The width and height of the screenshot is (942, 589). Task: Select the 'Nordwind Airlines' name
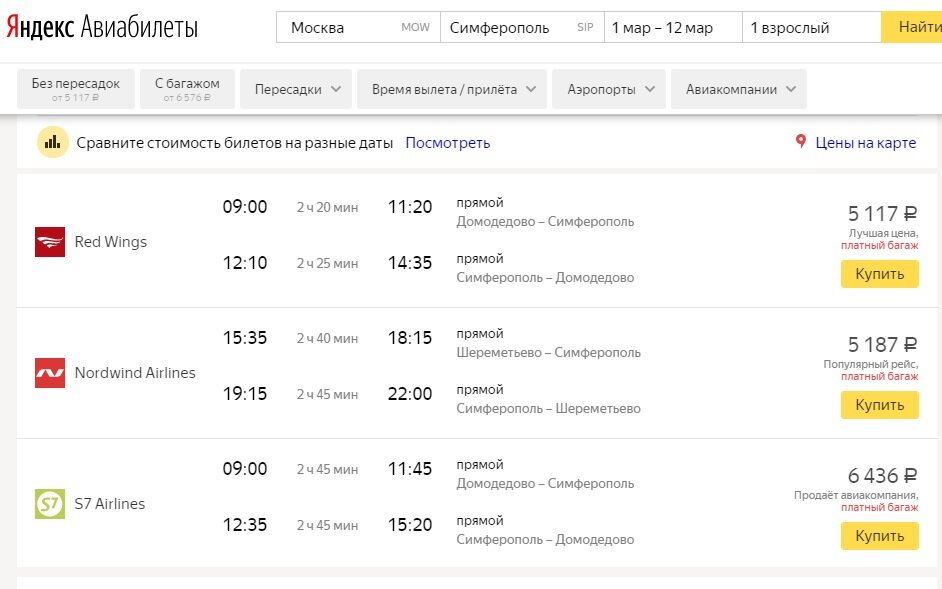(x=135, y=373)
